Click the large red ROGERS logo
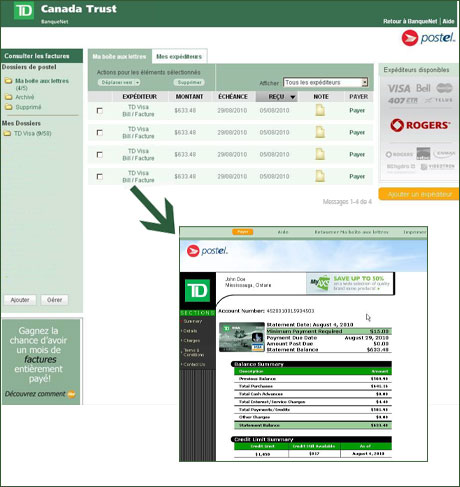Screen dimensions: 460x487 pyautogui.click(x=420, y=125)
